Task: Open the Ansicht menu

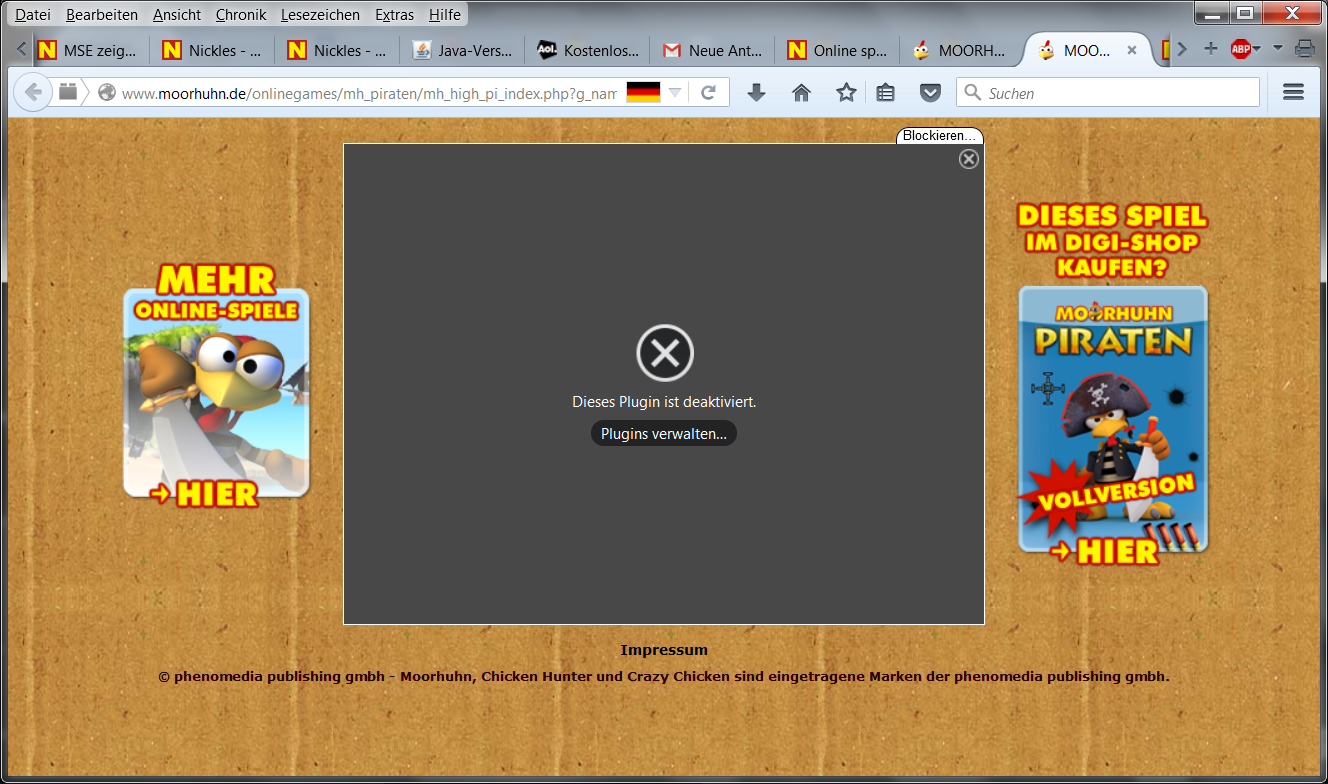Action: 177,15
